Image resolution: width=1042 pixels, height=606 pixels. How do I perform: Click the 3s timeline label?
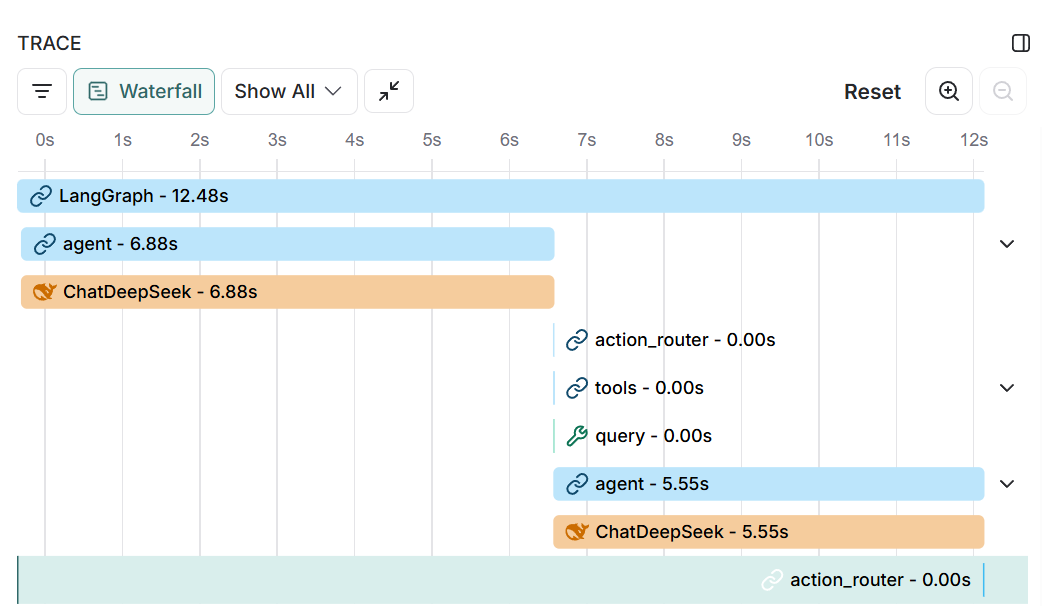click(277, 140)
